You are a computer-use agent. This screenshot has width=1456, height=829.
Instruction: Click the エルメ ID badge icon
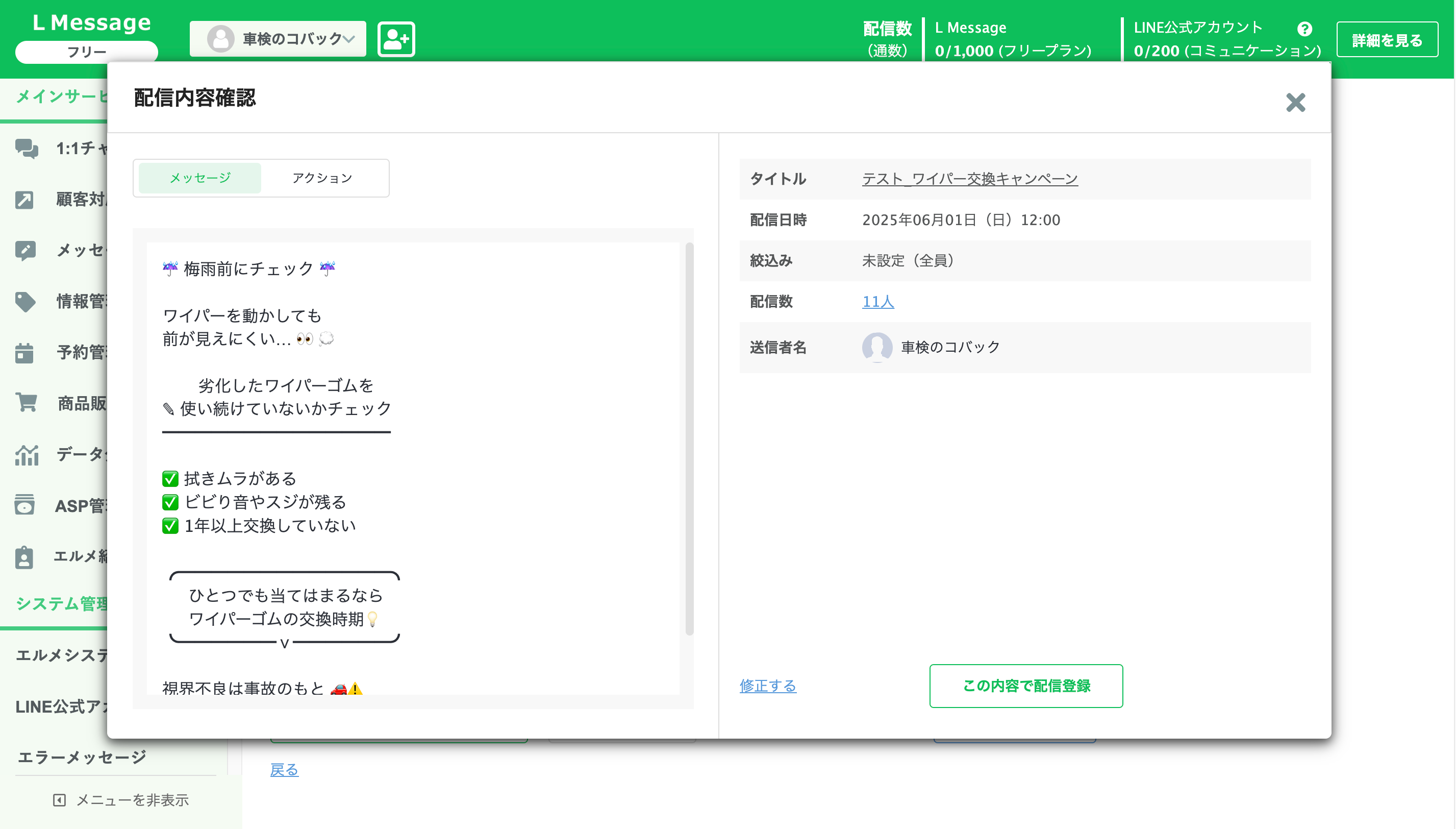coord(24,557)
